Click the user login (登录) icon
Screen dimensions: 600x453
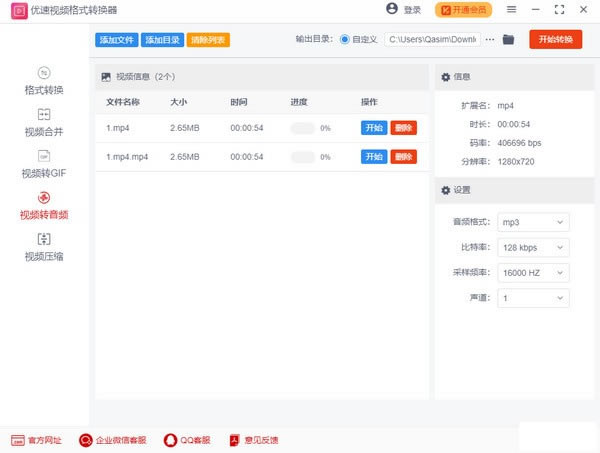tap(392, 9)
